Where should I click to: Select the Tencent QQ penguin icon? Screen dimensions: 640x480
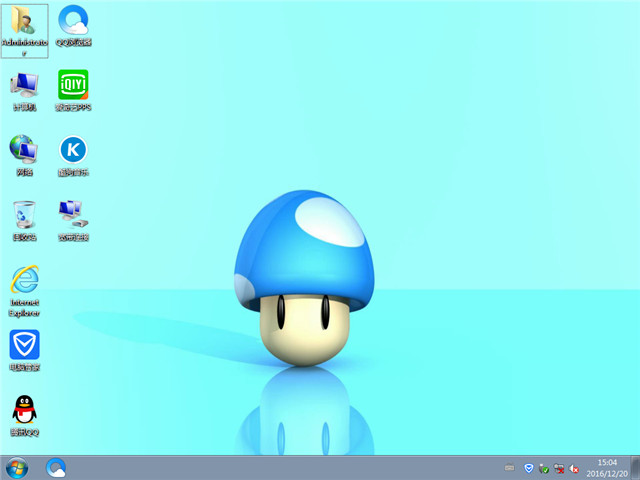pos(24,416)
